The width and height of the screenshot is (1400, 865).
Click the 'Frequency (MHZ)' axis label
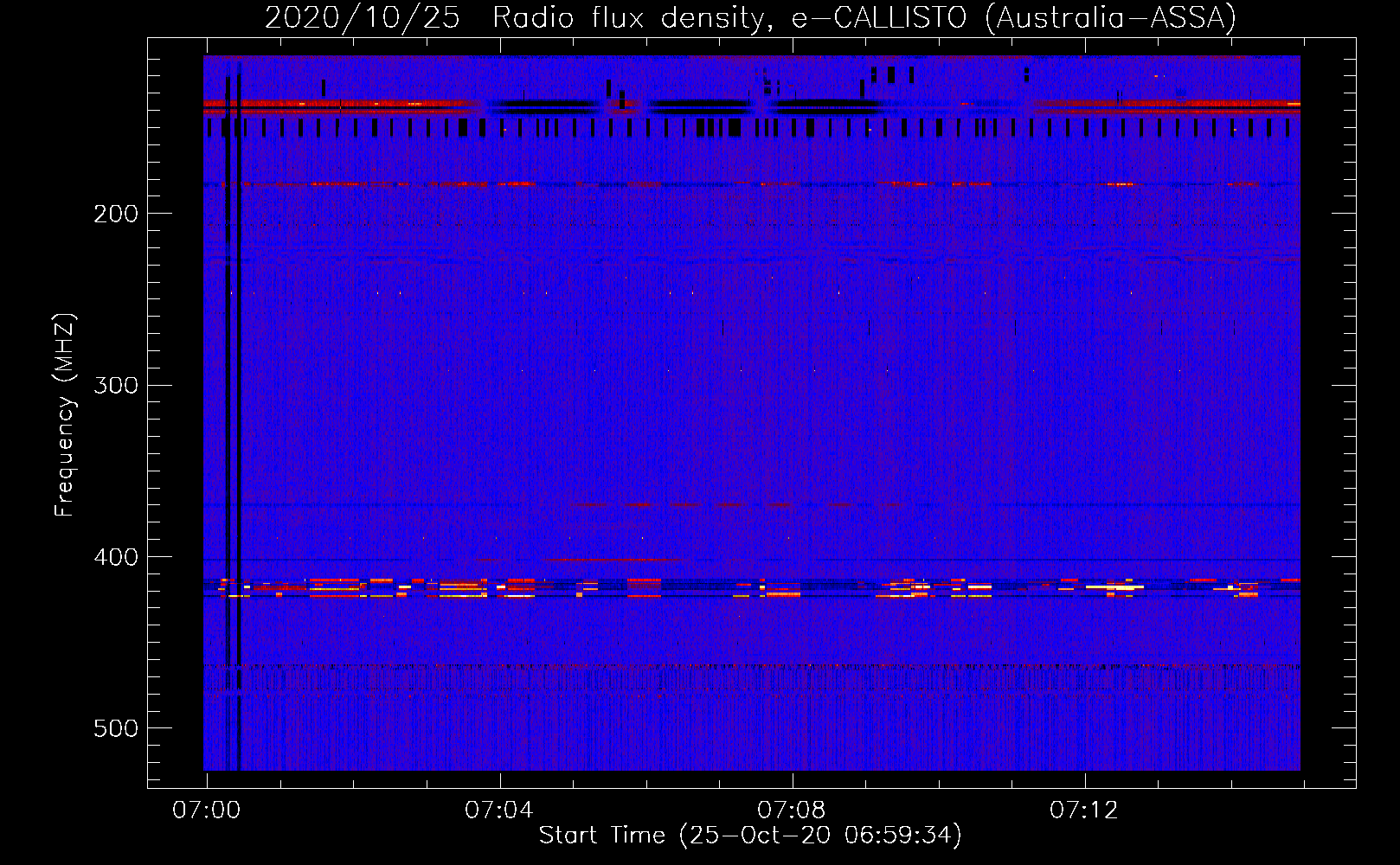tap(65, 415)
